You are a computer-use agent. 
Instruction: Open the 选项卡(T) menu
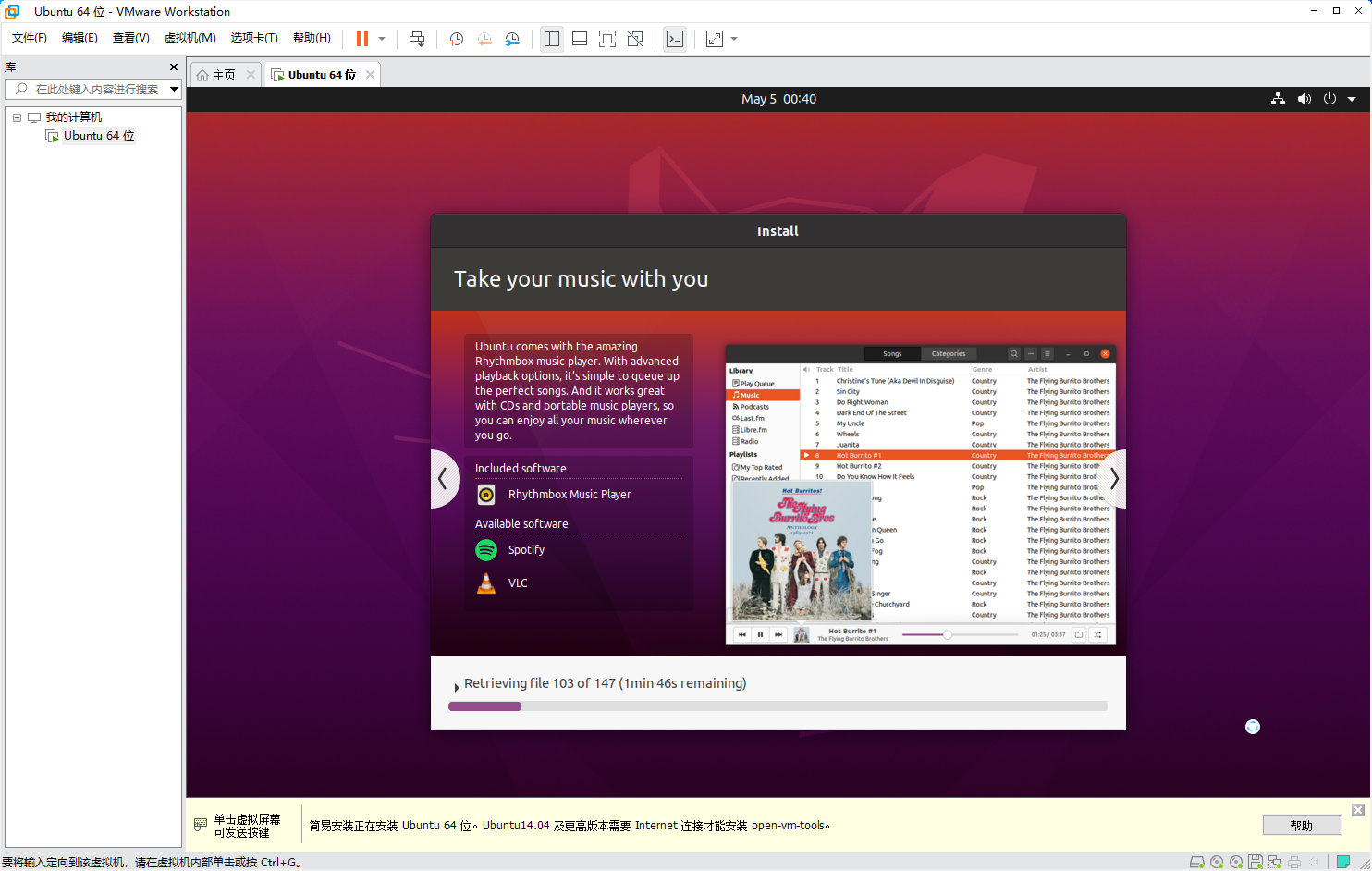(x=254, y=38)
